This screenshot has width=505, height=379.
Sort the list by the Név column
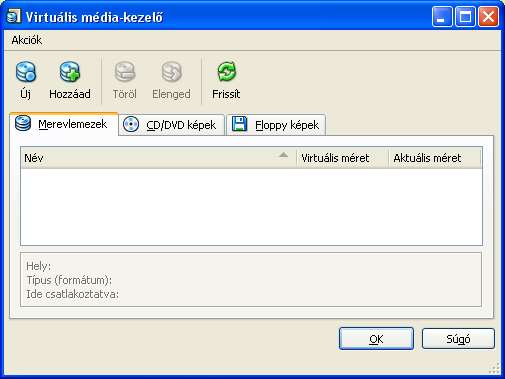point(159,158)
